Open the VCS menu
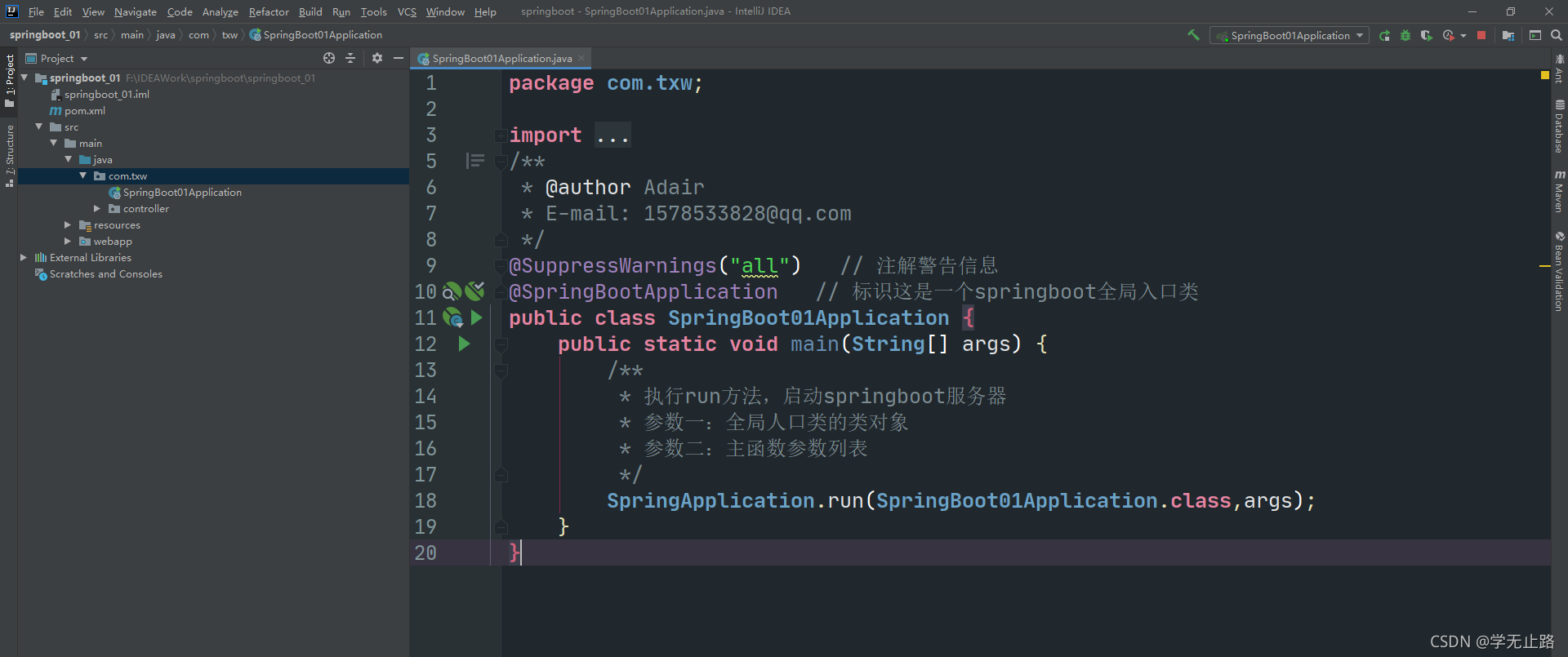The width and height of the screenshot is (1568, 657). coord(407,11)
